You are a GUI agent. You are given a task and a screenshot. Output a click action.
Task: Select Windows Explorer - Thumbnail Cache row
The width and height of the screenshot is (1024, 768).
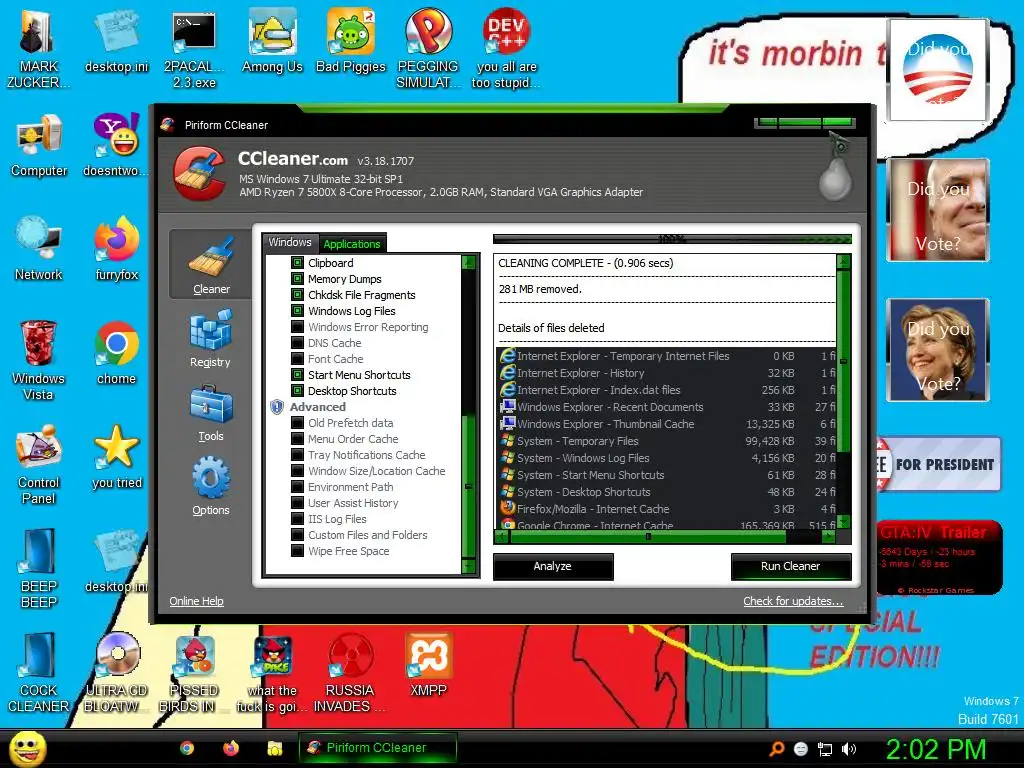[x=666, y=424]
